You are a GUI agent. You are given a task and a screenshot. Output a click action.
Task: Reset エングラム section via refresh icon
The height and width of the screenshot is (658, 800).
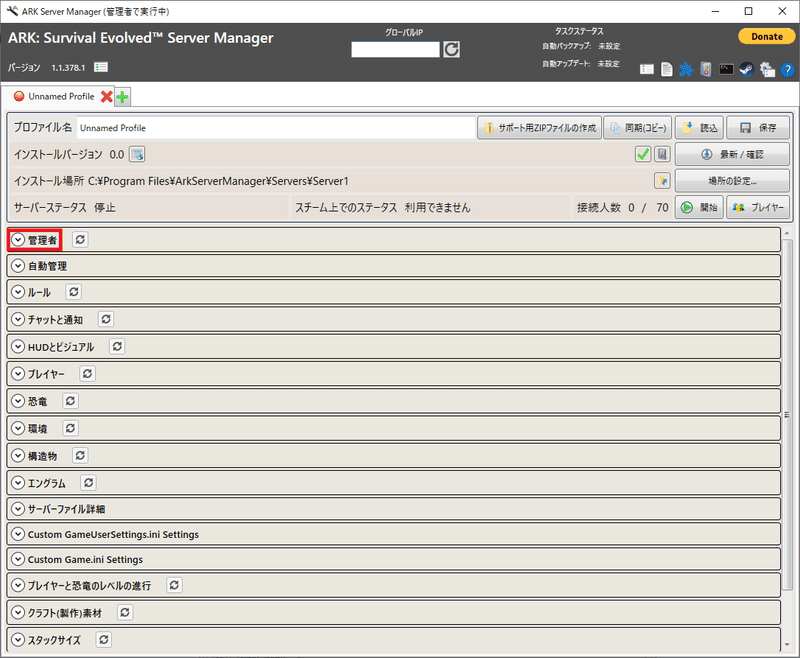(88, 483)
